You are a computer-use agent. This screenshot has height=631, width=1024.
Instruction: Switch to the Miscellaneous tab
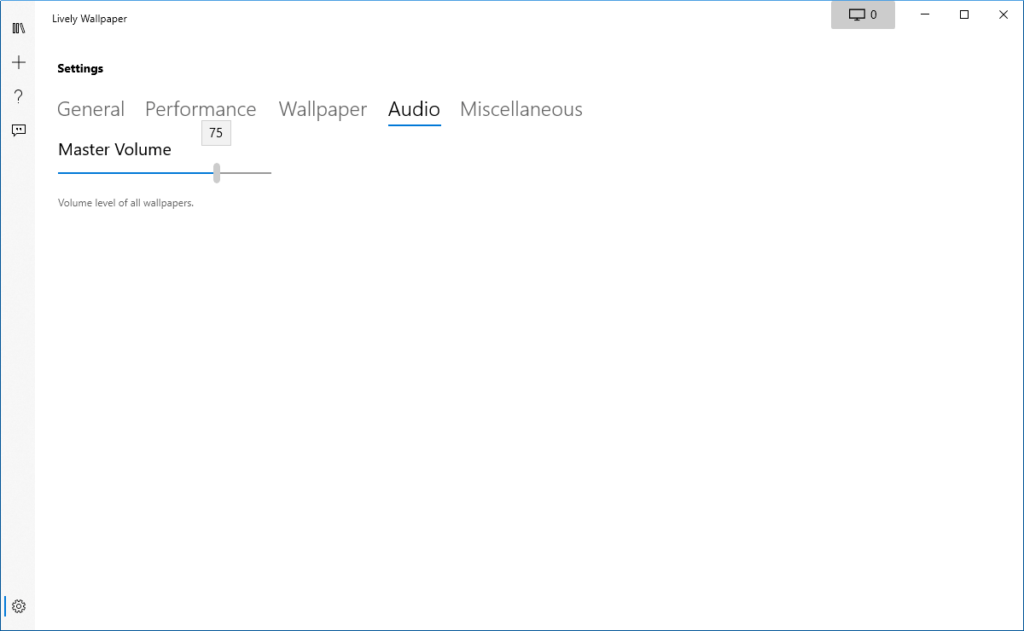pyautogui.click(x=521, y=110)
